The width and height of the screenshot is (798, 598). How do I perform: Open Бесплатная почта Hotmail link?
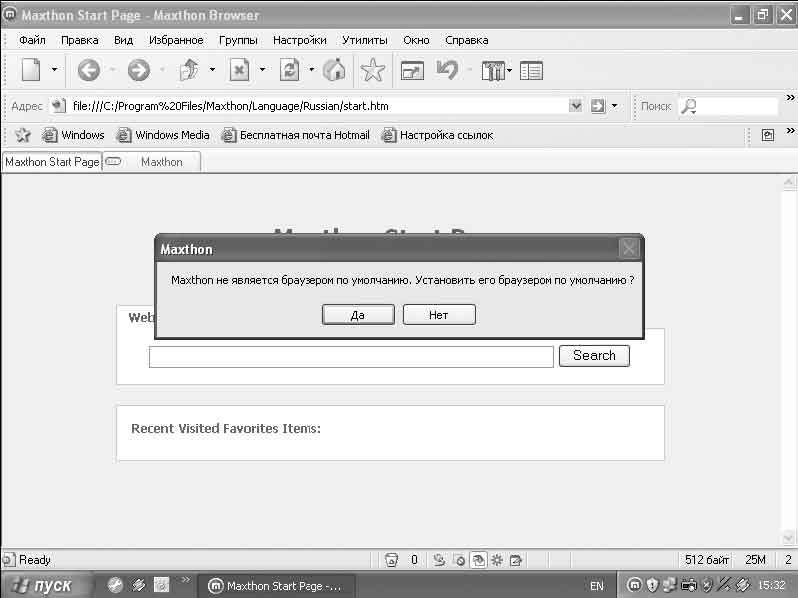click(295, 135)
